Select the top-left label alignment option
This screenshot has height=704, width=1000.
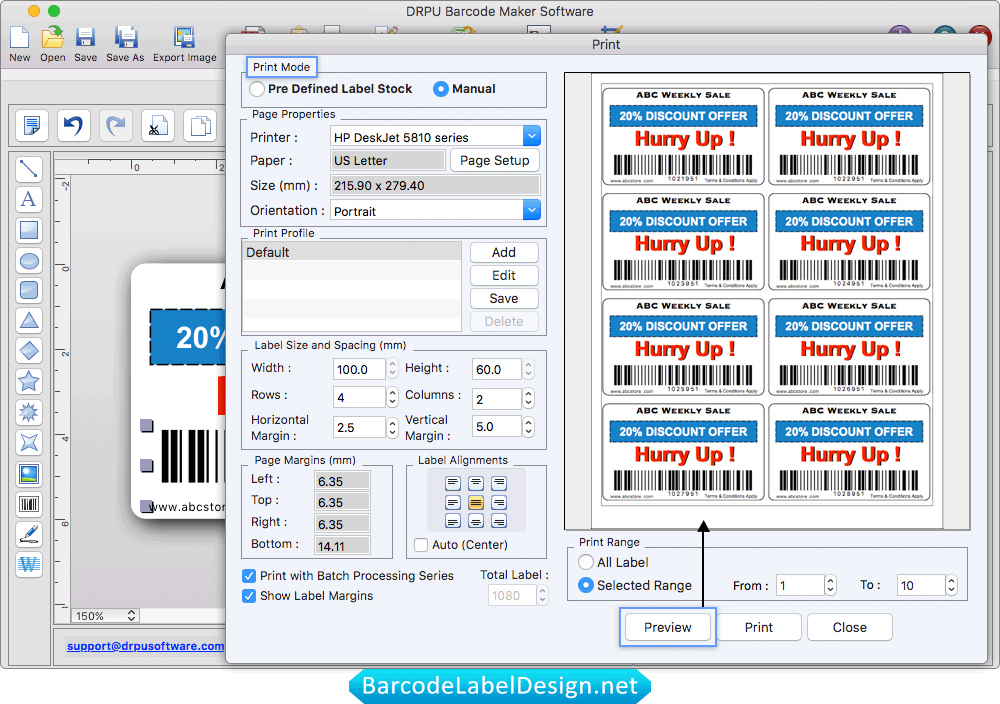coord(453,483)
